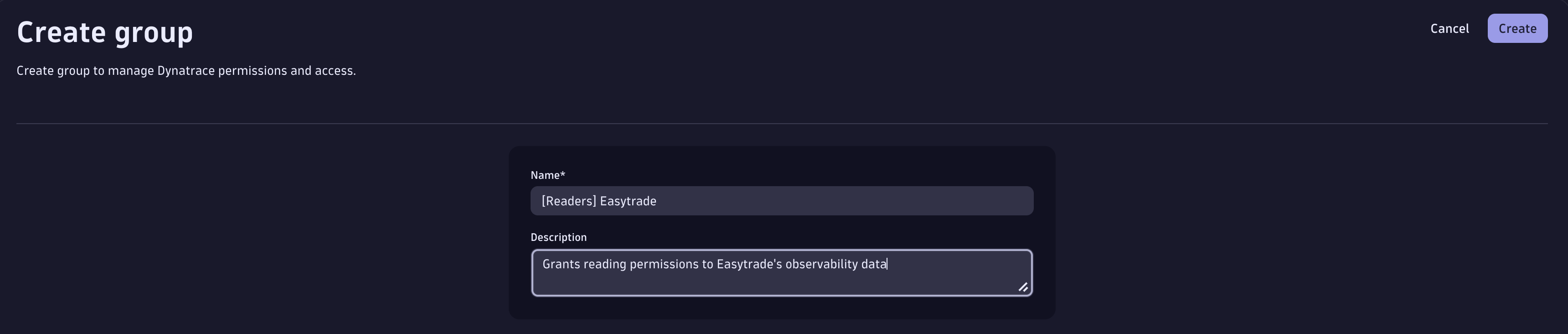Viewport: 1568px width, 334px height.
Task: Place cursor on "Easytrade" in Name field
Action: tap(628, 201)
